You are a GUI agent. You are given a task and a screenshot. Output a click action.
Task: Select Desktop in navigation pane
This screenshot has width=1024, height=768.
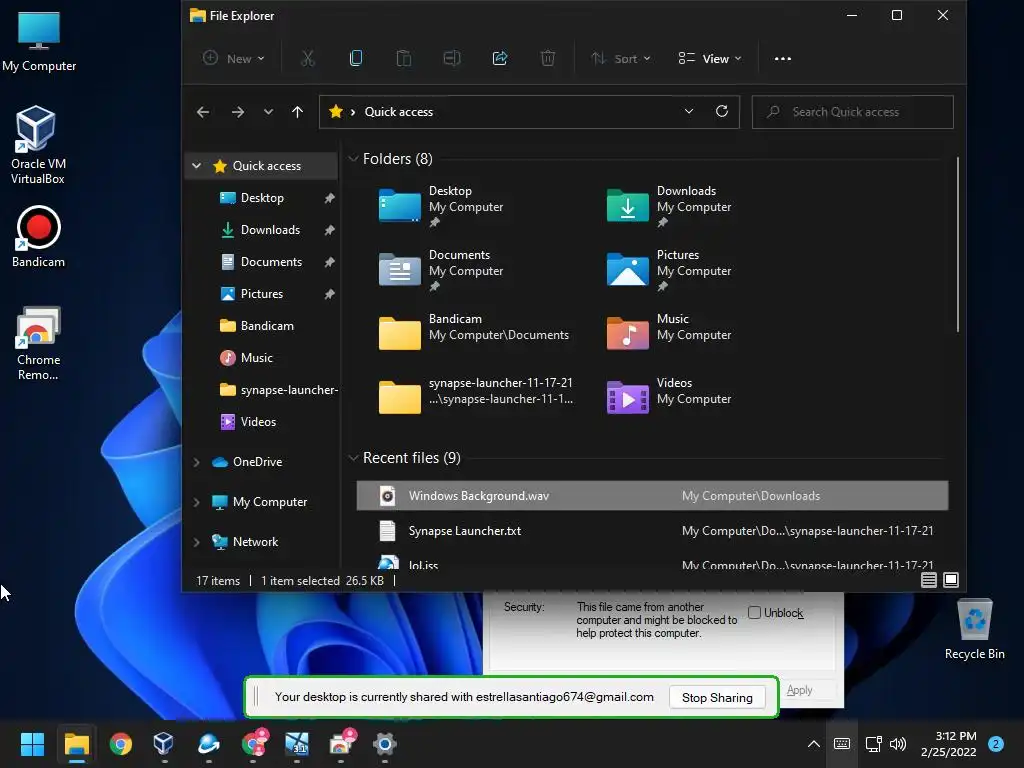262,198
